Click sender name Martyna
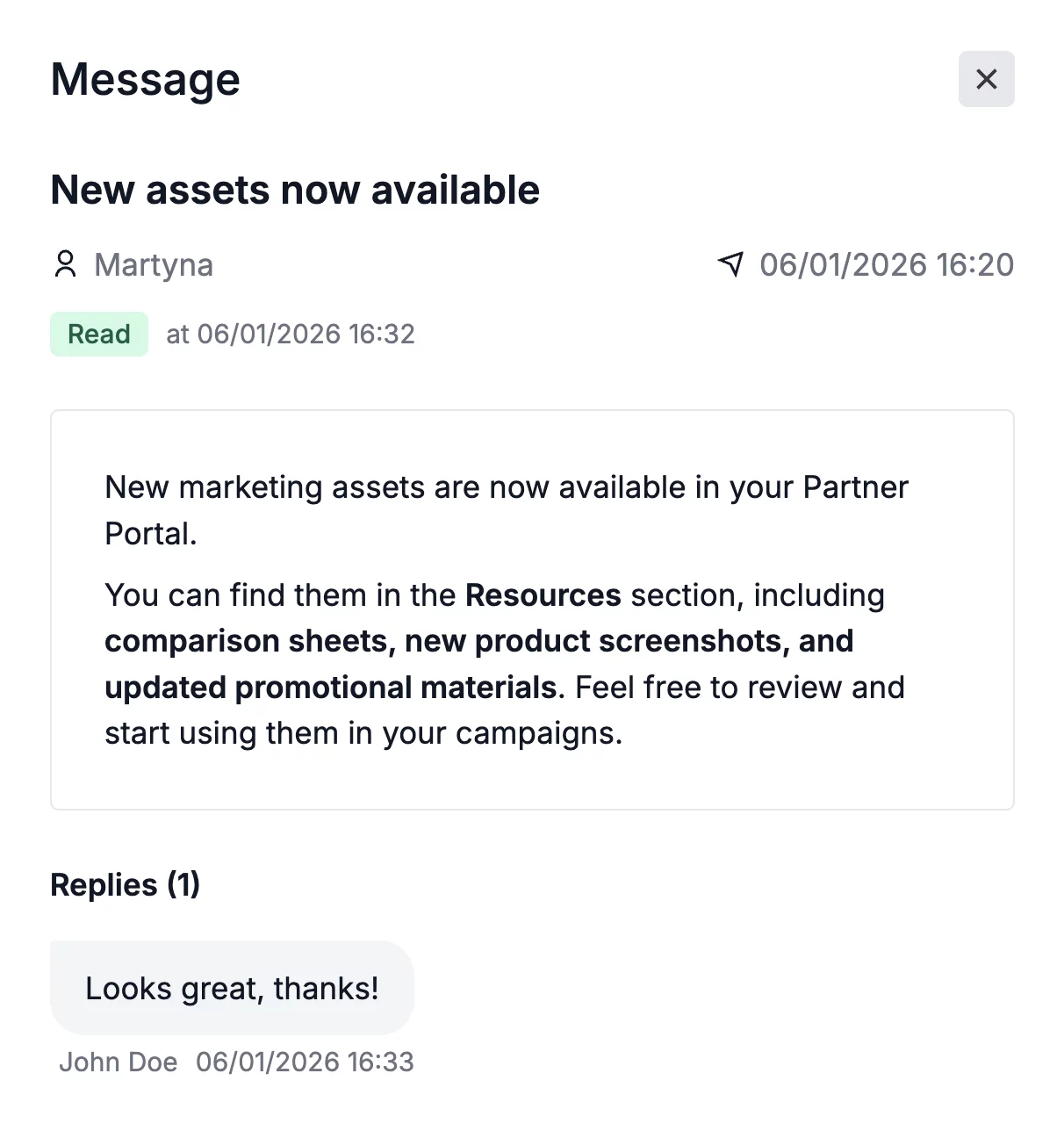This screenshot has width=1064, height=1131. [x=154, y=265]
